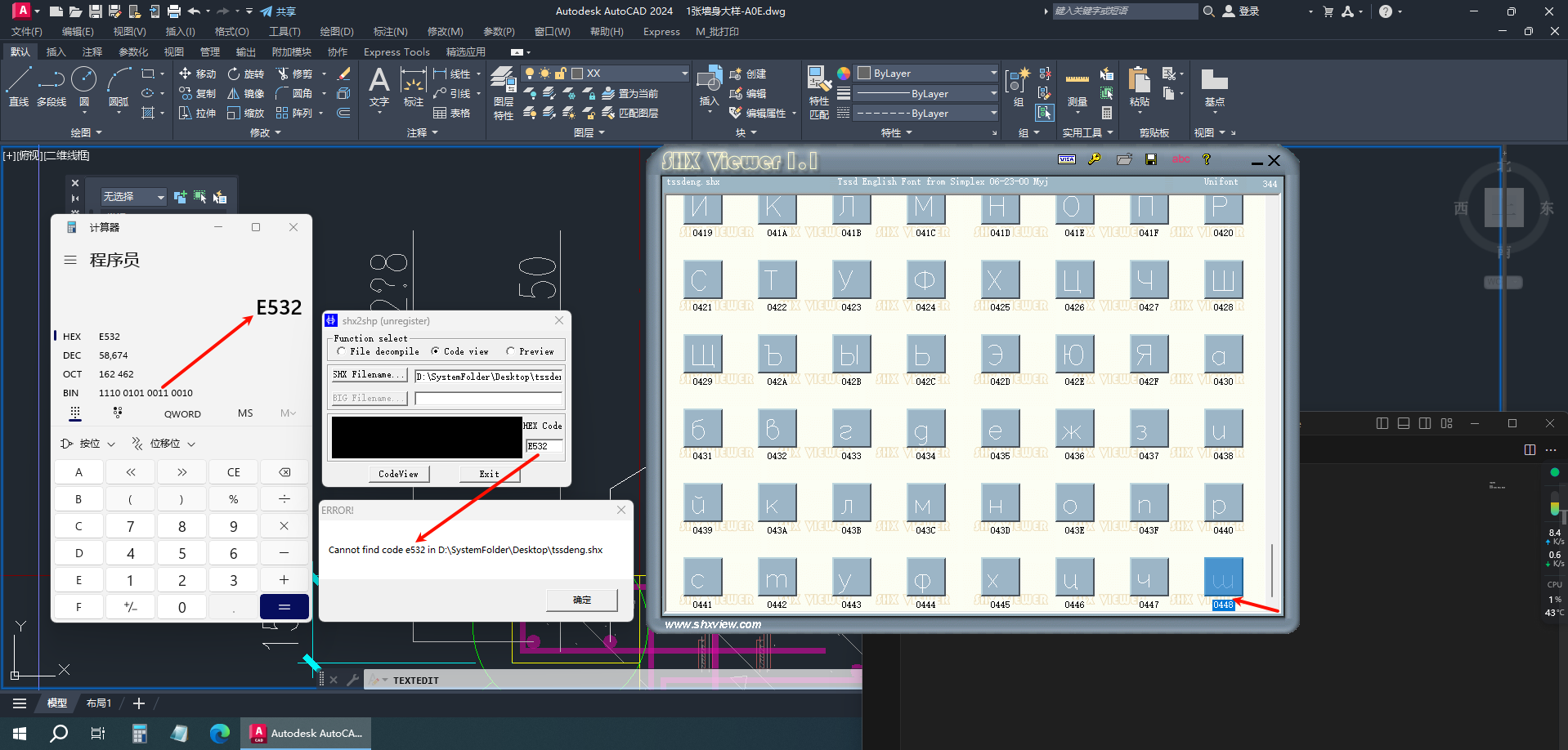
Task: Click the abc text icon in SHX Viewer
Action: coord(1180,159)
